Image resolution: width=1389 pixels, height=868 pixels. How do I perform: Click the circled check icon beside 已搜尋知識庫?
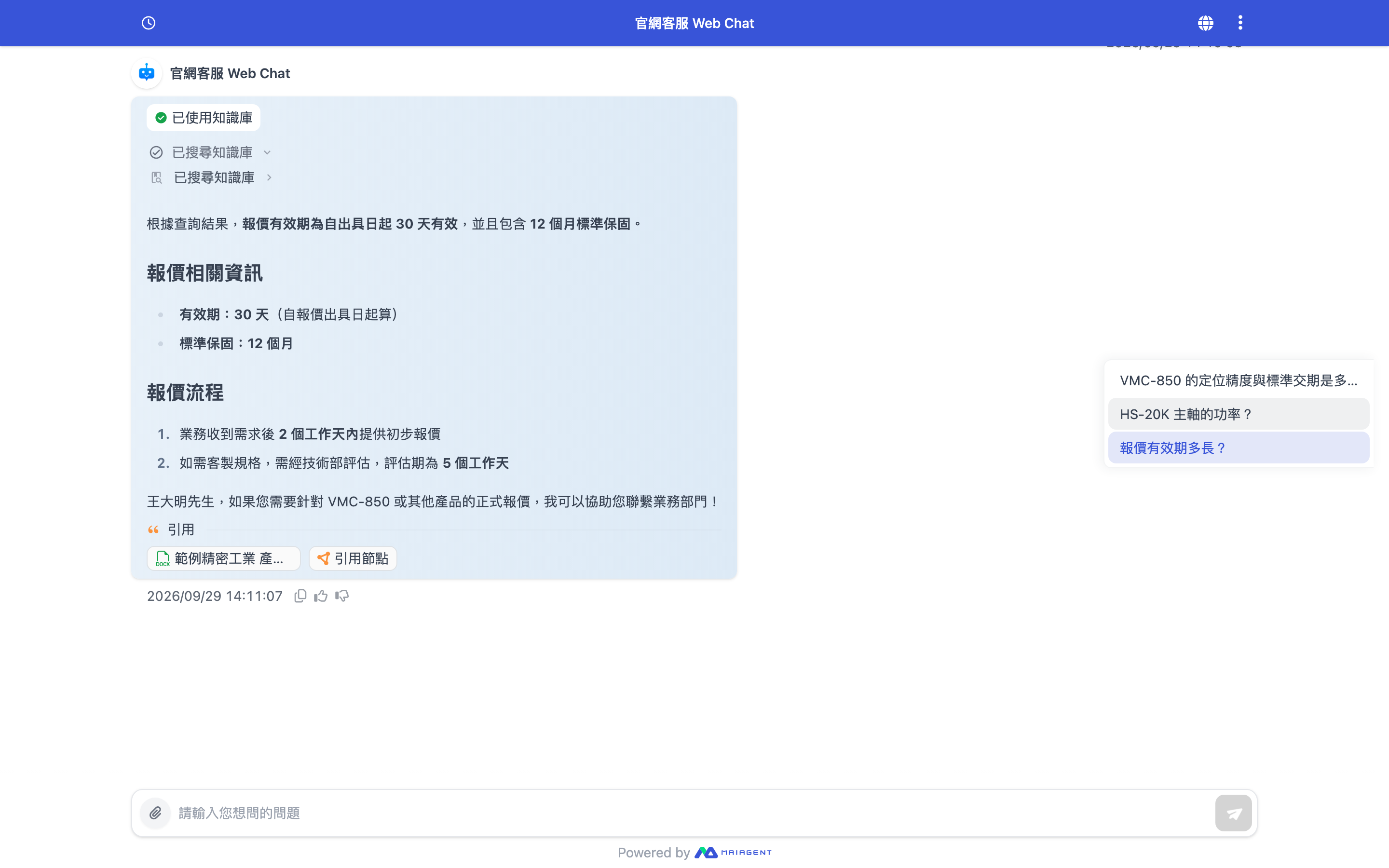(x=156, y=152)
